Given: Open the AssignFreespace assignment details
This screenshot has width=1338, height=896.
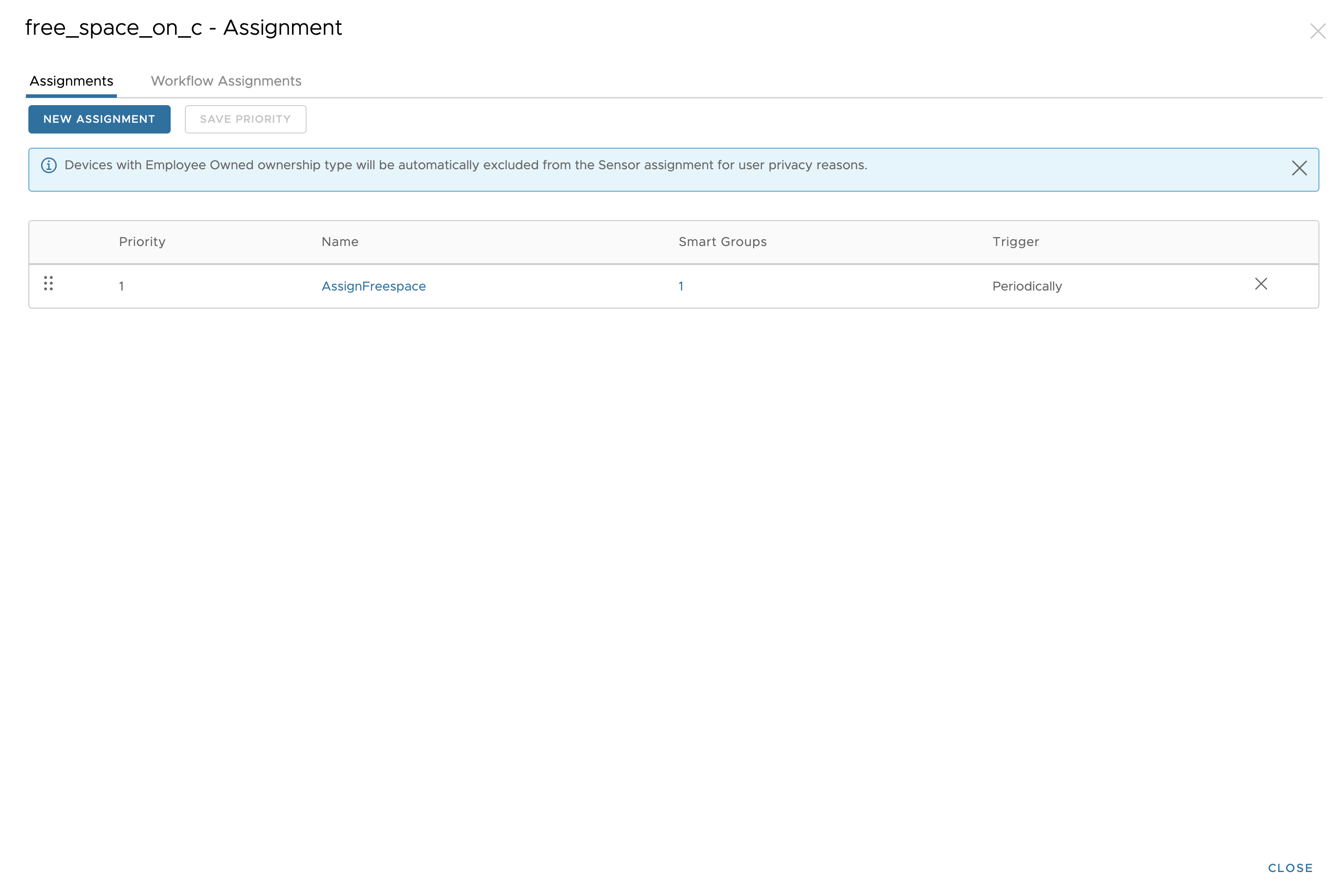Looking at the screenshot, I should 374,286.
